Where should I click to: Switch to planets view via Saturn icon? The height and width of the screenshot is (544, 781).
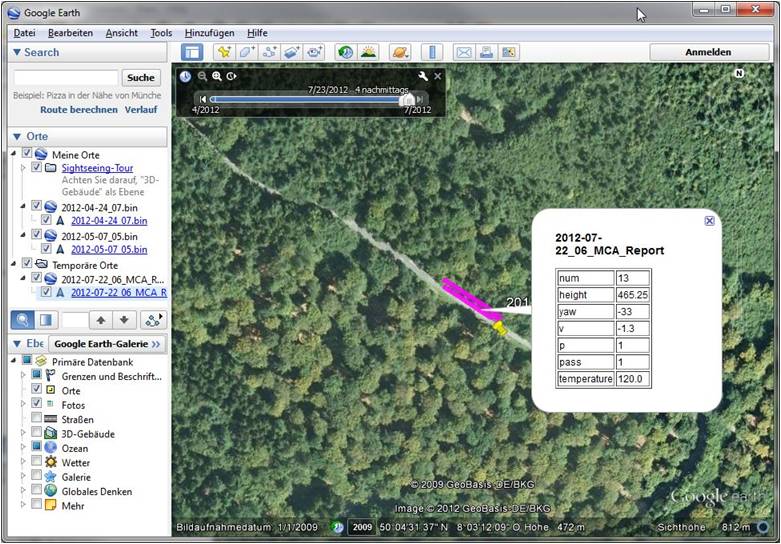(399, 52)
